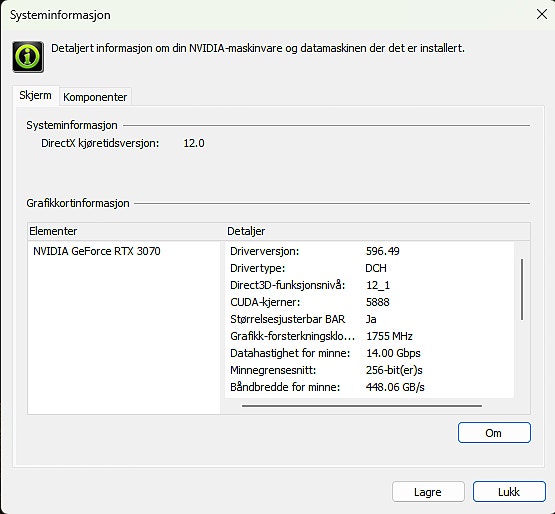The height and width of the screenshot is (514, 555).
Task: Select the truncated Grafikk-forsterkningsklo... row
Action: tap(369, 336)
